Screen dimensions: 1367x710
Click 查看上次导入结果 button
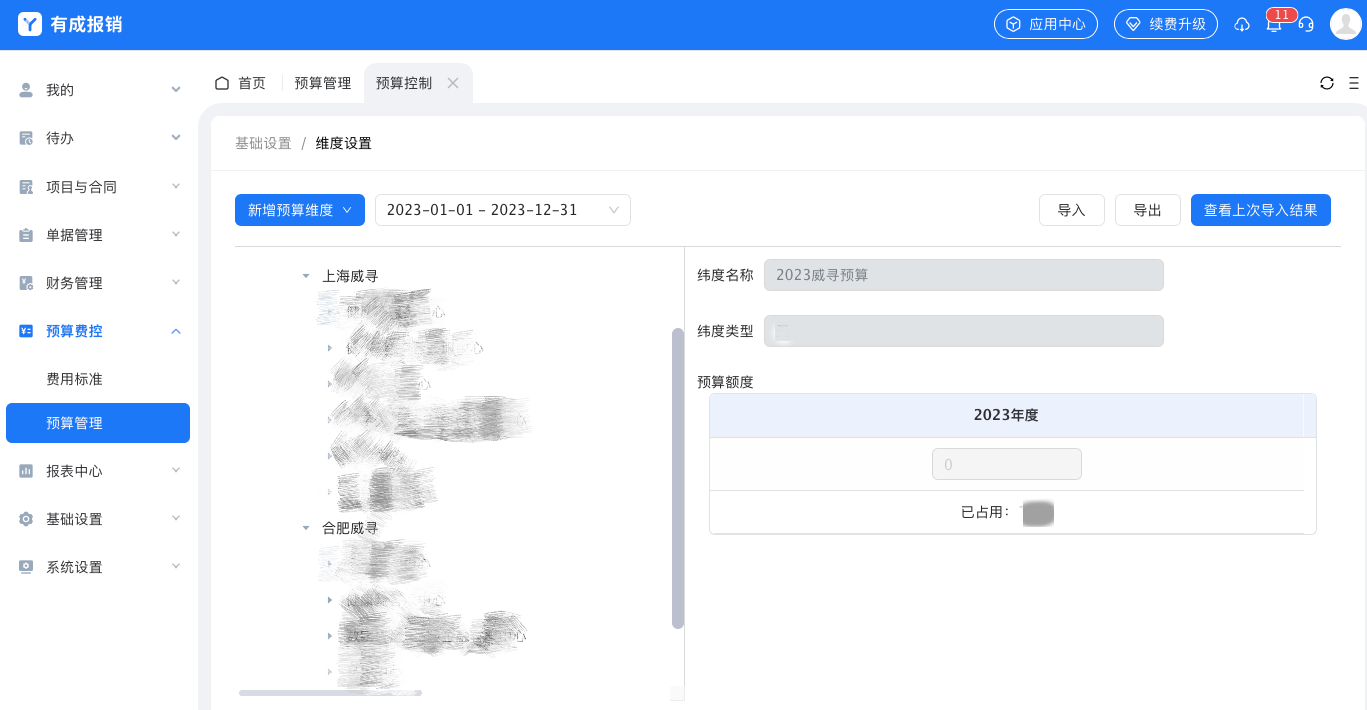pos(1260,210)
